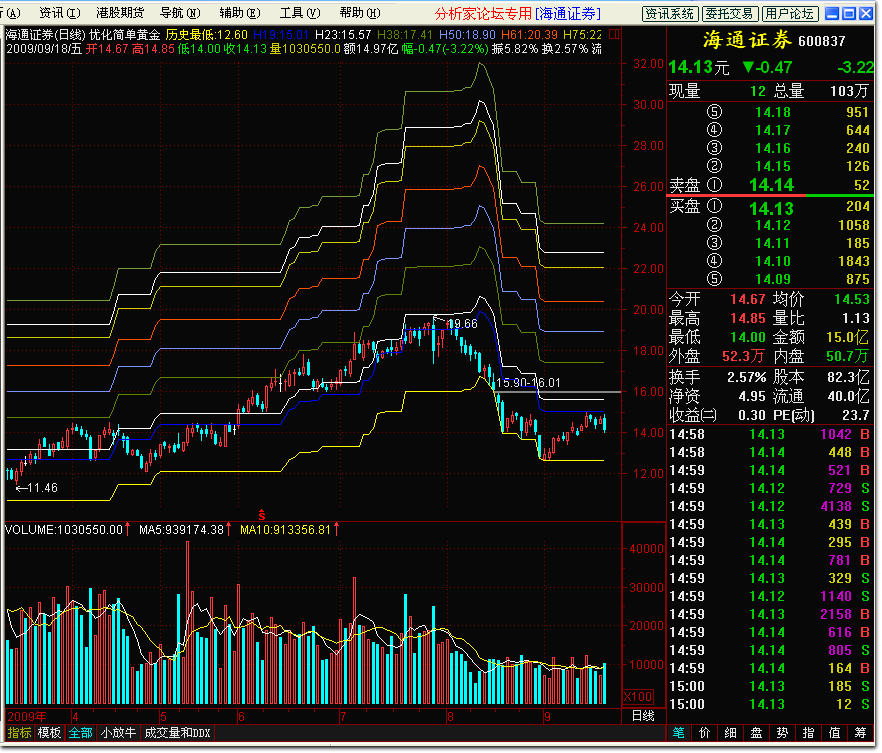Click the 换手 2.57% value
Viewport: 882px width, 753px height.
tap(746, 378)
